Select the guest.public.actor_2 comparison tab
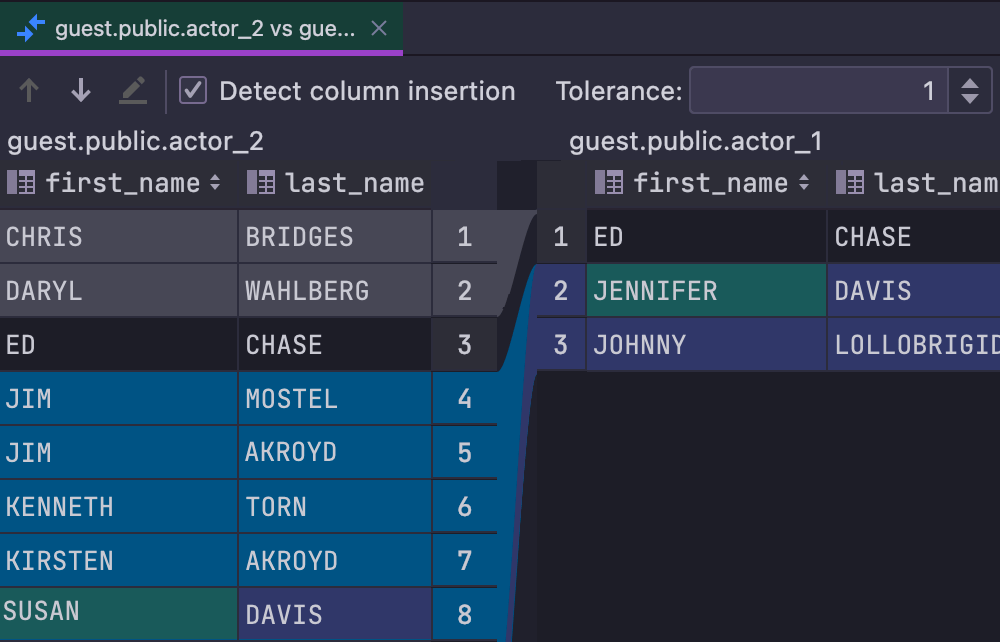This screenshot has width=1000, height=642. tap(204, 29)
